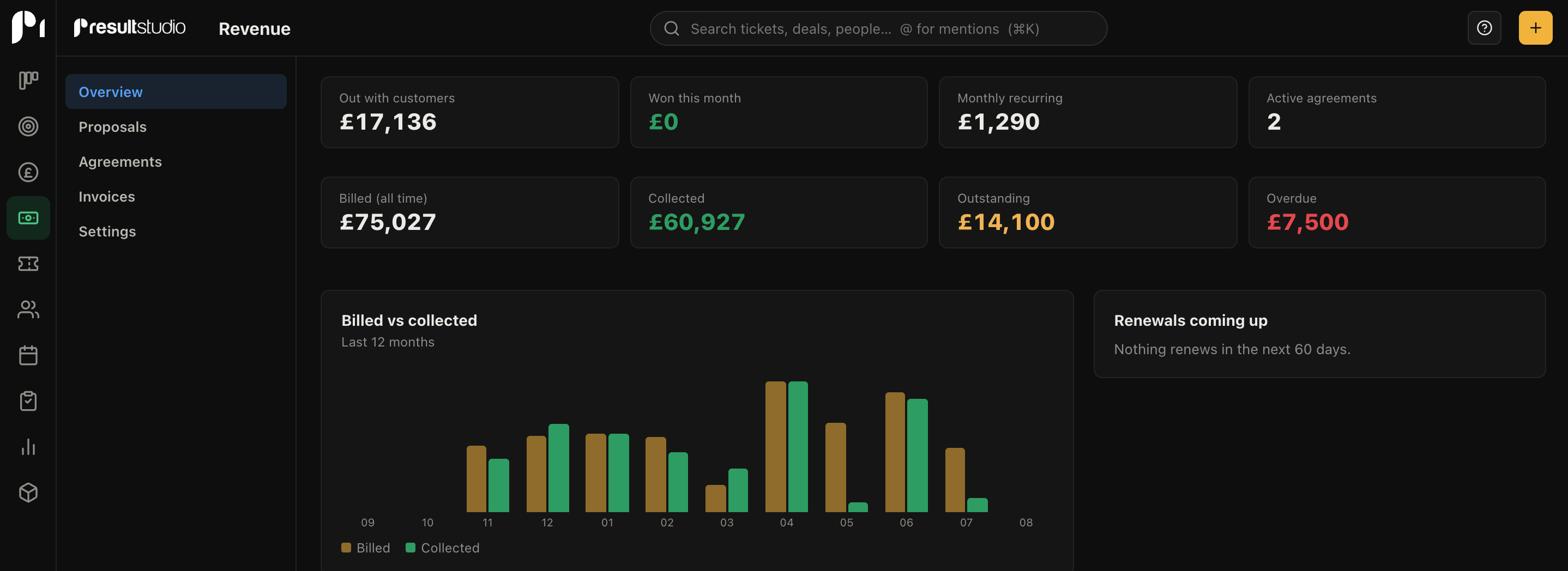Go to Agreements section
The height and width of the screenshot is (571, 1568).
pyautogui.click(x=176, y=162)
